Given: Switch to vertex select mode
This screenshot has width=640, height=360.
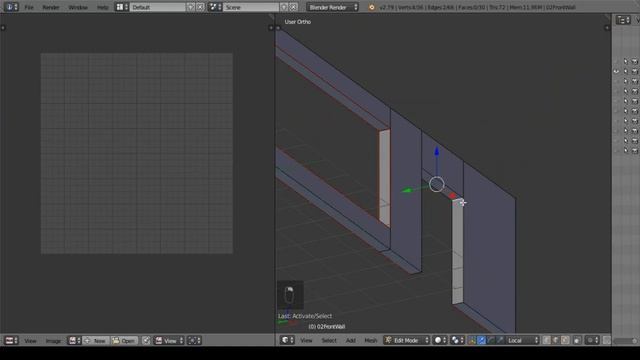Looking at the screenshot, I should pyautogui.click(x=547, y=340).
